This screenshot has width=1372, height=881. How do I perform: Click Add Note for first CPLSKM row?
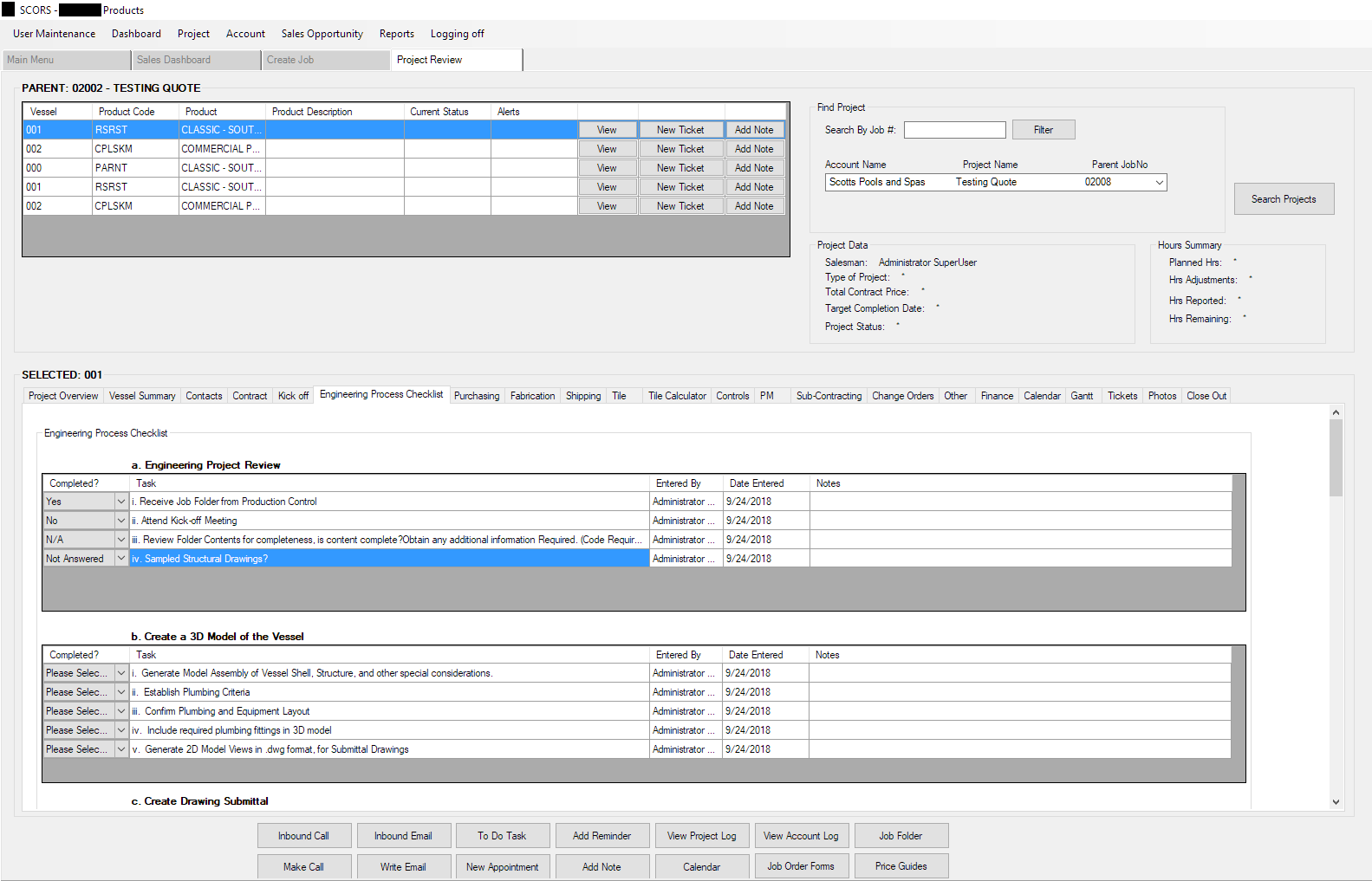tap(754, 149)
